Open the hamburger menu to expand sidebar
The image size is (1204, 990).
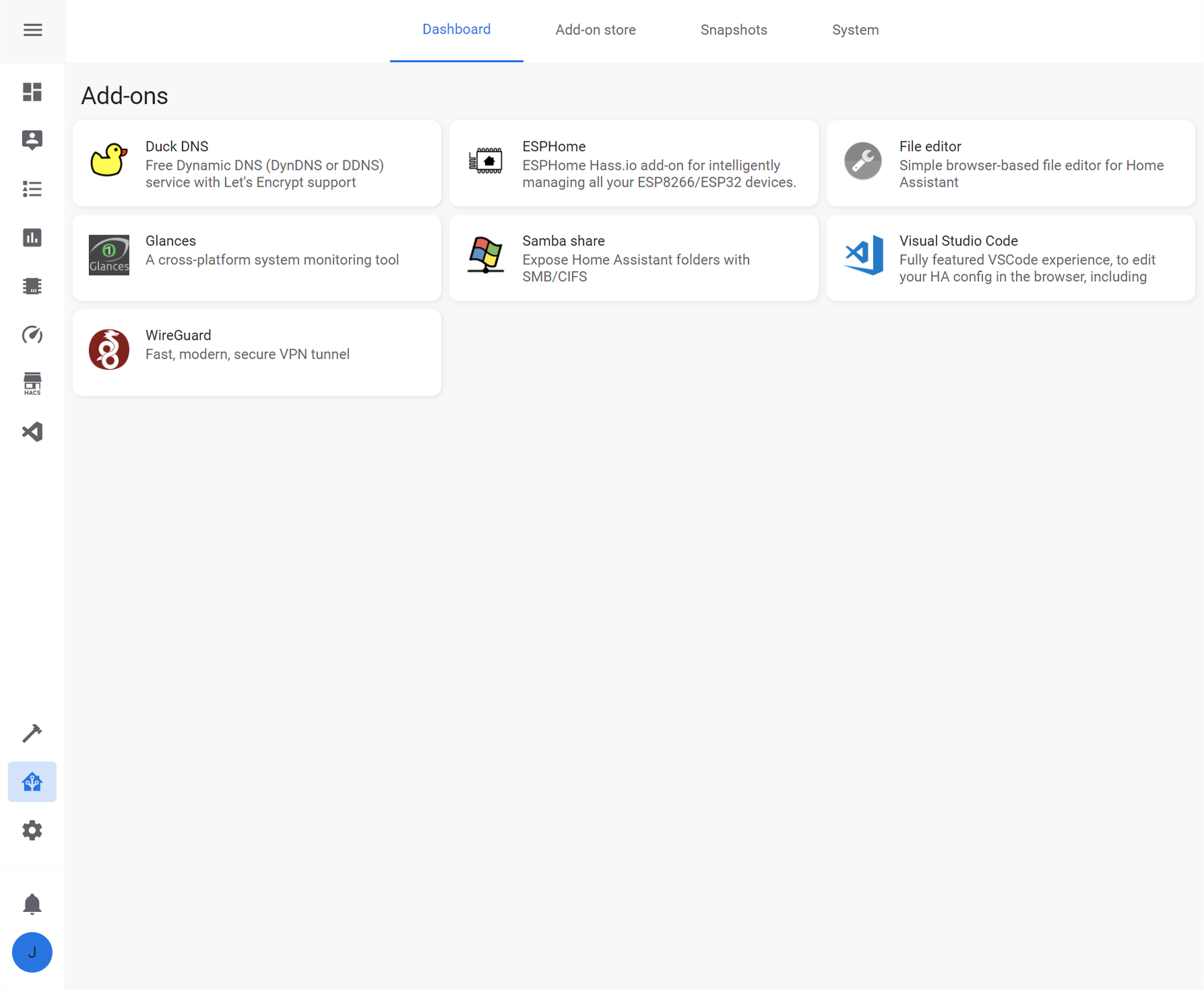32,30
